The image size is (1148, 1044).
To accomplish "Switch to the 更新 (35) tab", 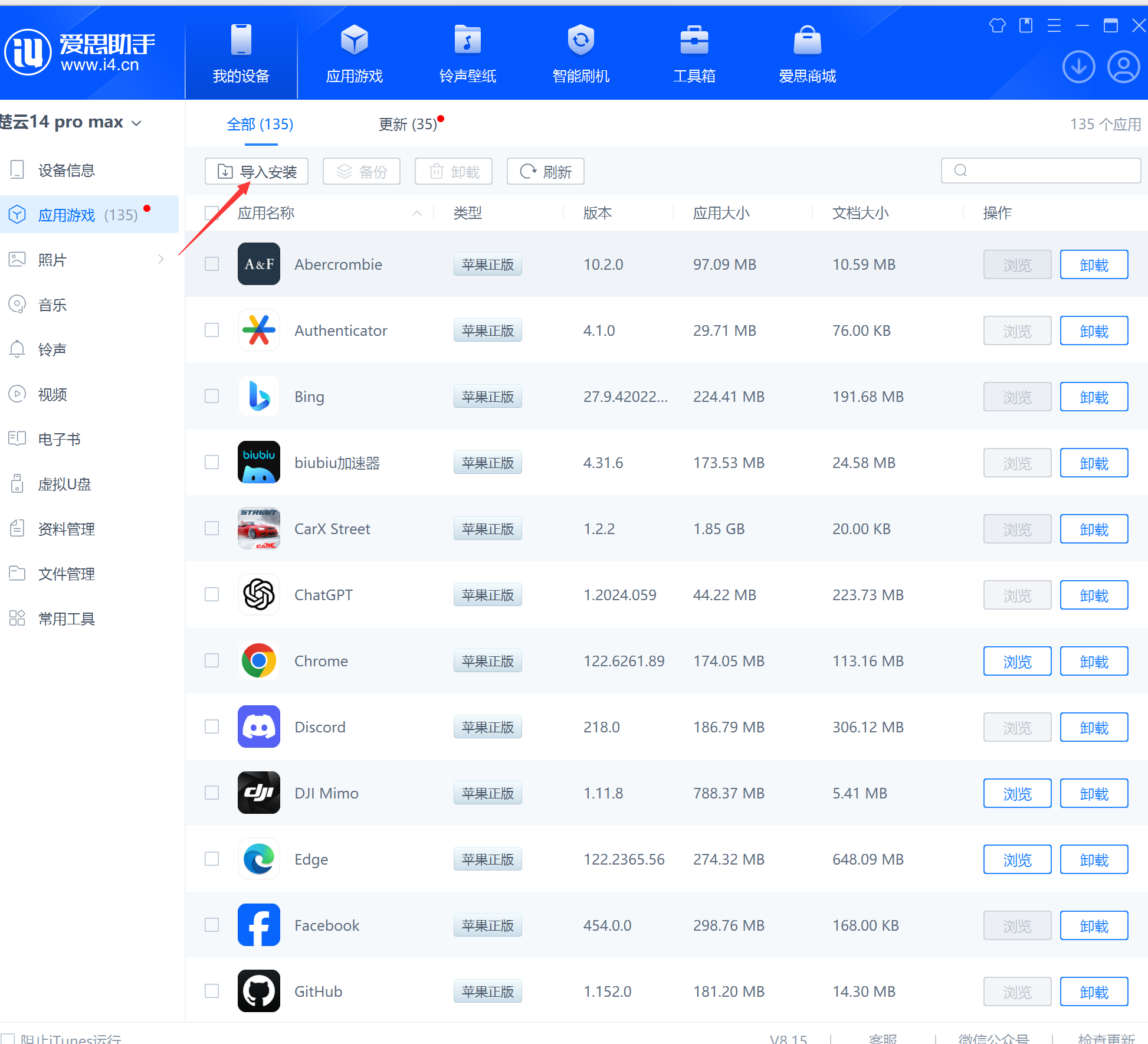I will [408, 125].
